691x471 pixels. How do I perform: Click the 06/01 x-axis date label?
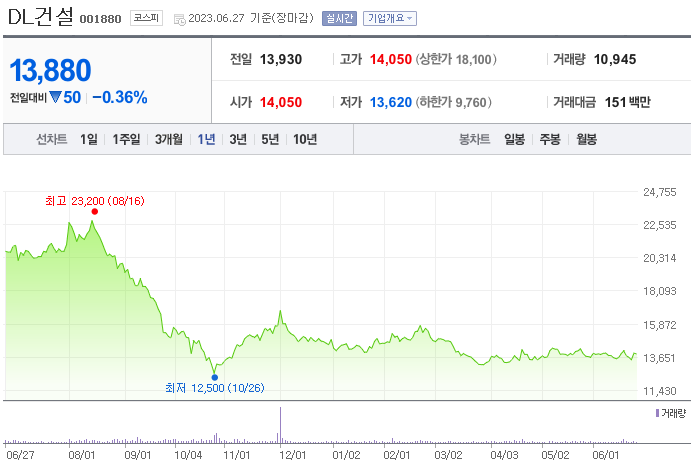[x=606, y=455]
